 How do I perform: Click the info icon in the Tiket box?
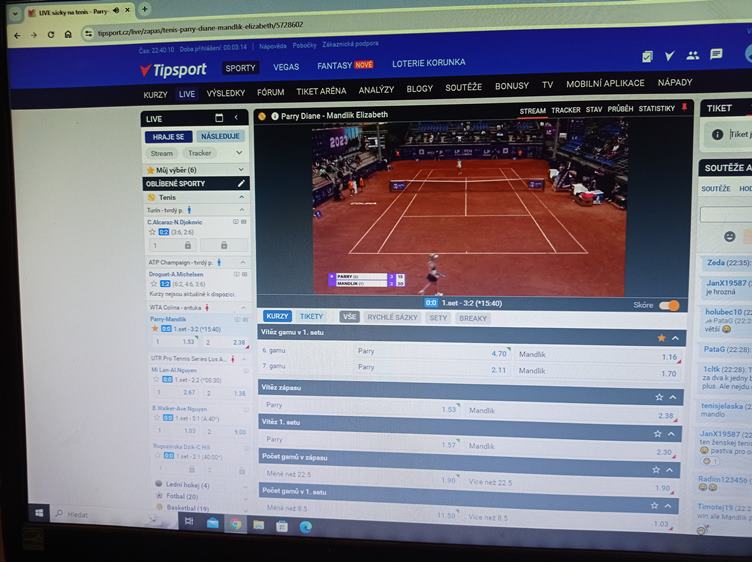coord(717,134)
